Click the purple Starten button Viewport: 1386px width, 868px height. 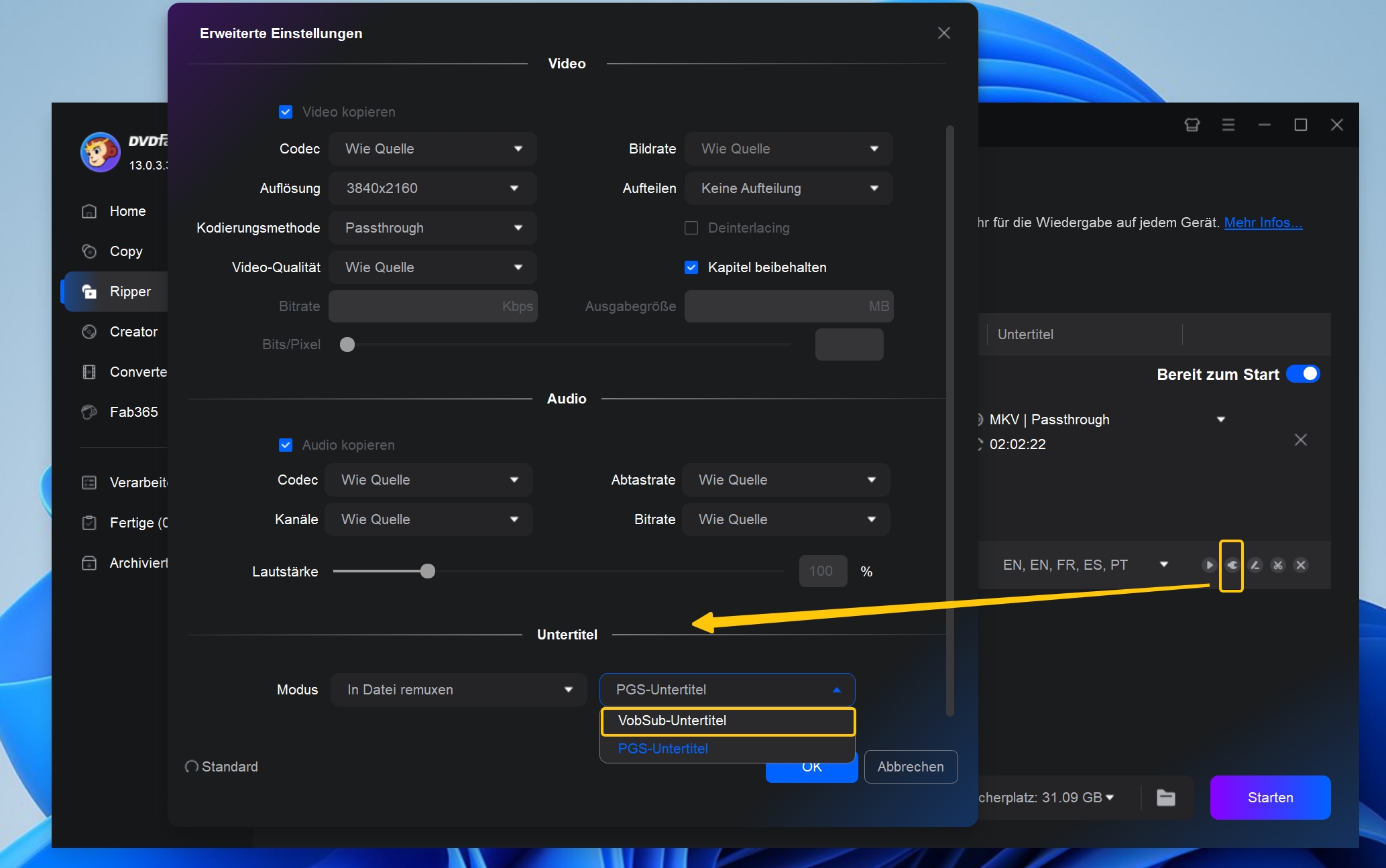point(1270,798)
